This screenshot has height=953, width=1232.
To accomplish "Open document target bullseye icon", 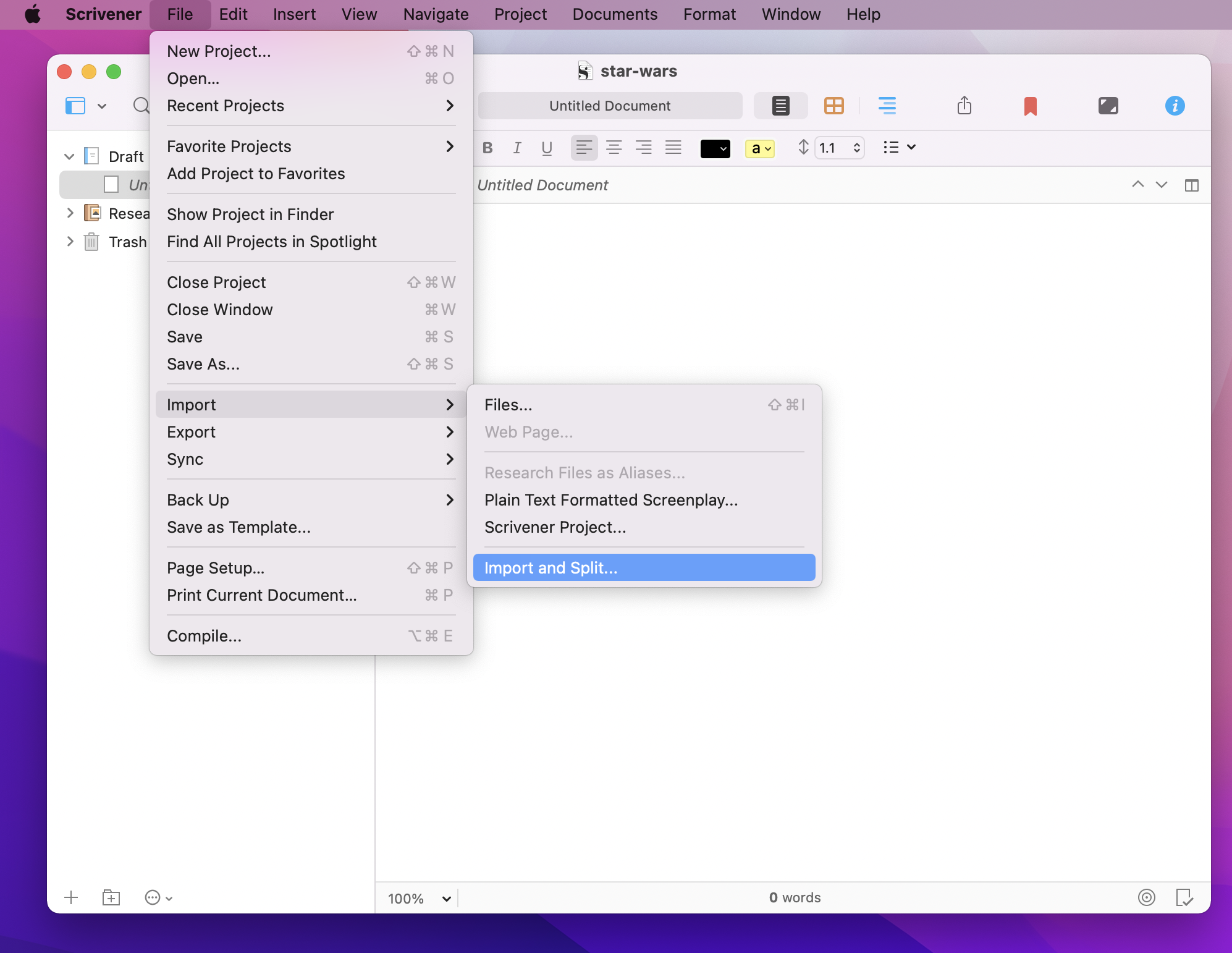I will 1146,897.
